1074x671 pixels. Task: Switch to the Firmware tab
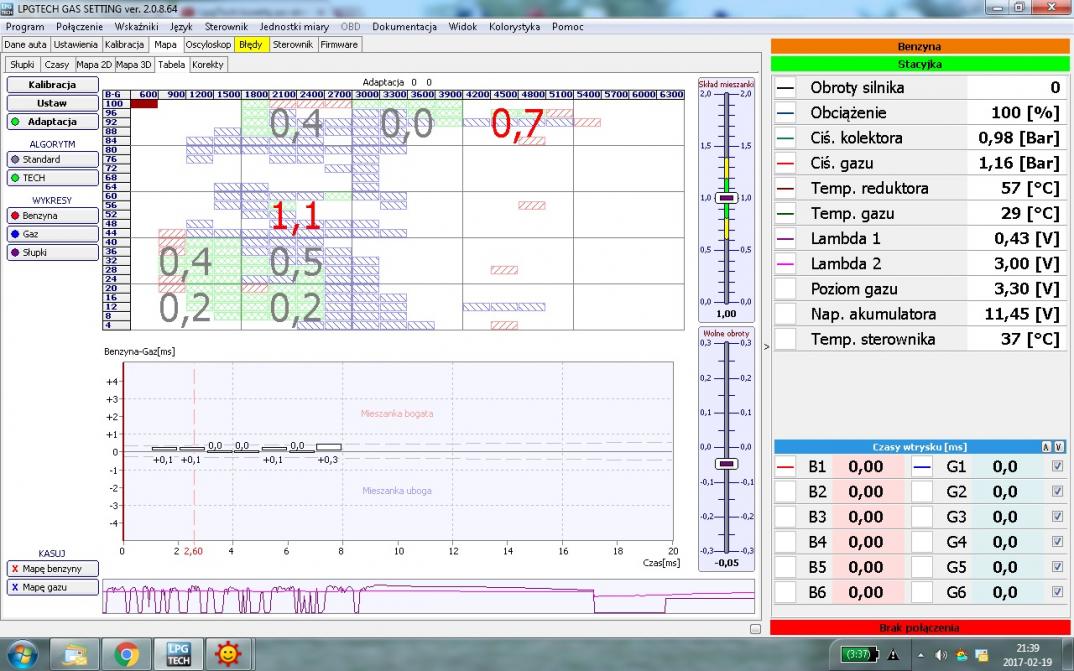tap(339, 45)
